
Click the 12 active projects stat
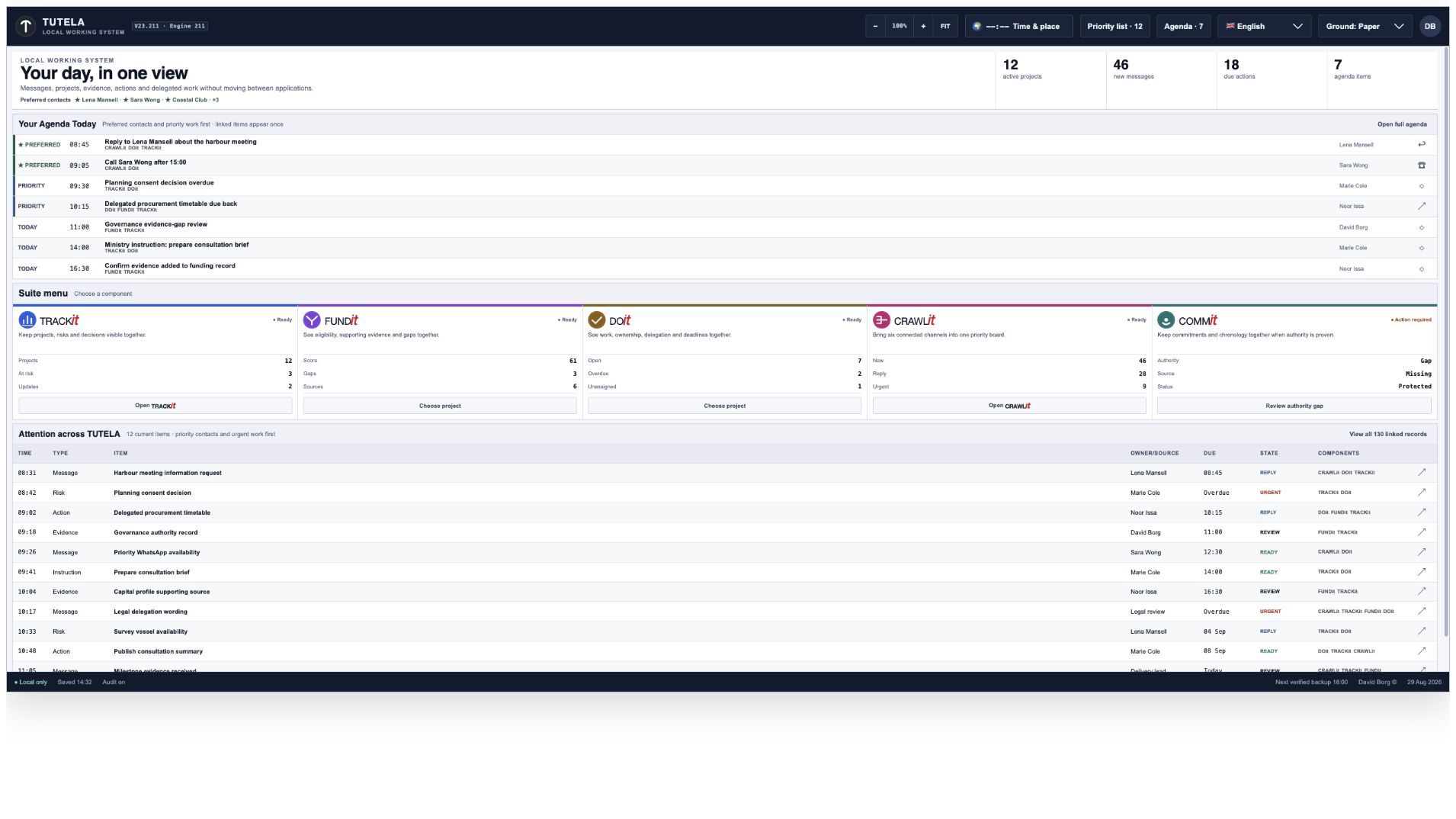pos(1050,79)
